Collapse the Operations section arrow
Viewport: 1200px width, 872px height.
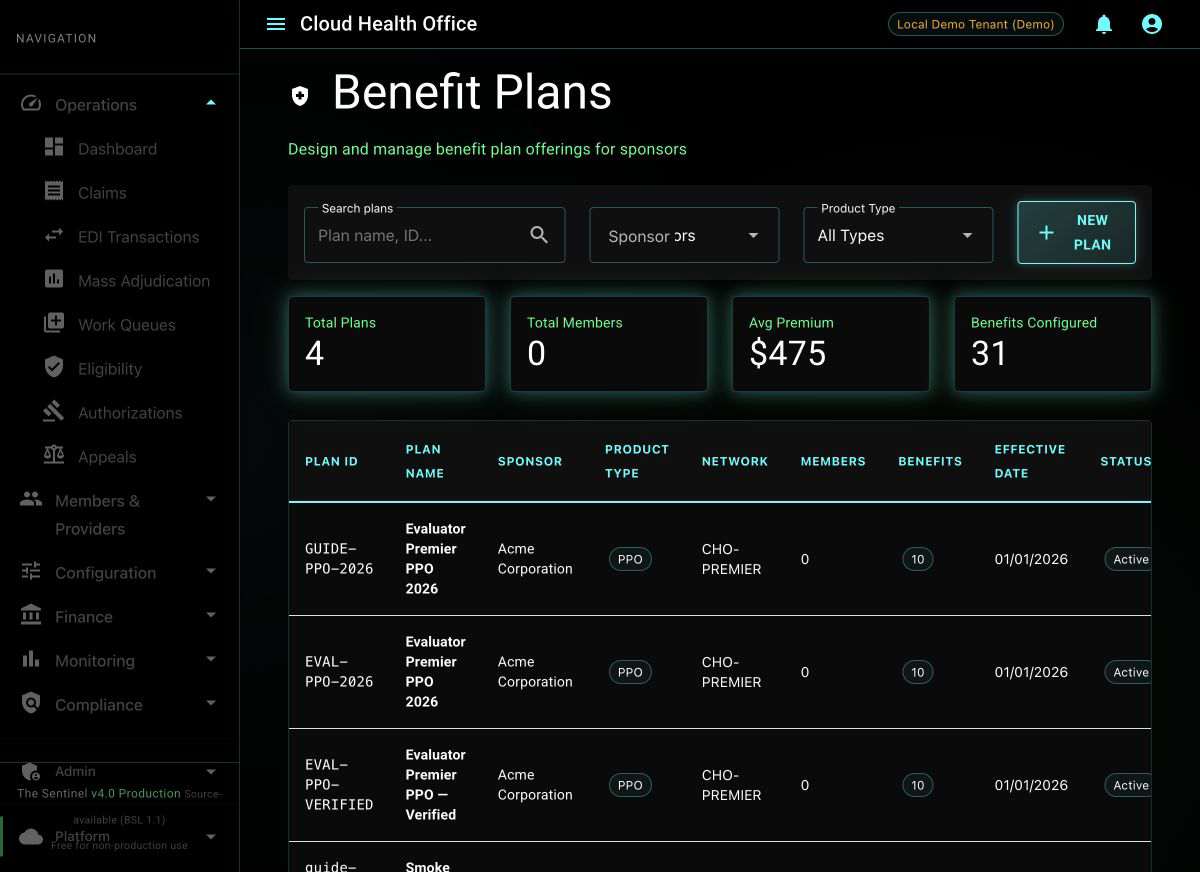(x=211, y=103)
